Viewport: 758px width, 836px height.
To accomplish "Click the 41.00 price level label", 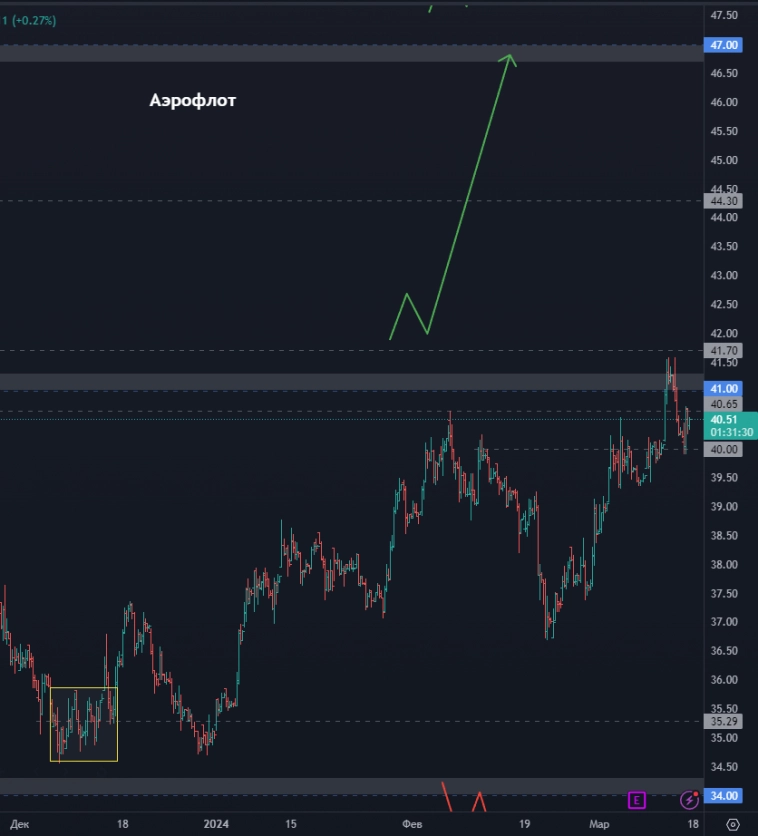I will pos(724,388).
